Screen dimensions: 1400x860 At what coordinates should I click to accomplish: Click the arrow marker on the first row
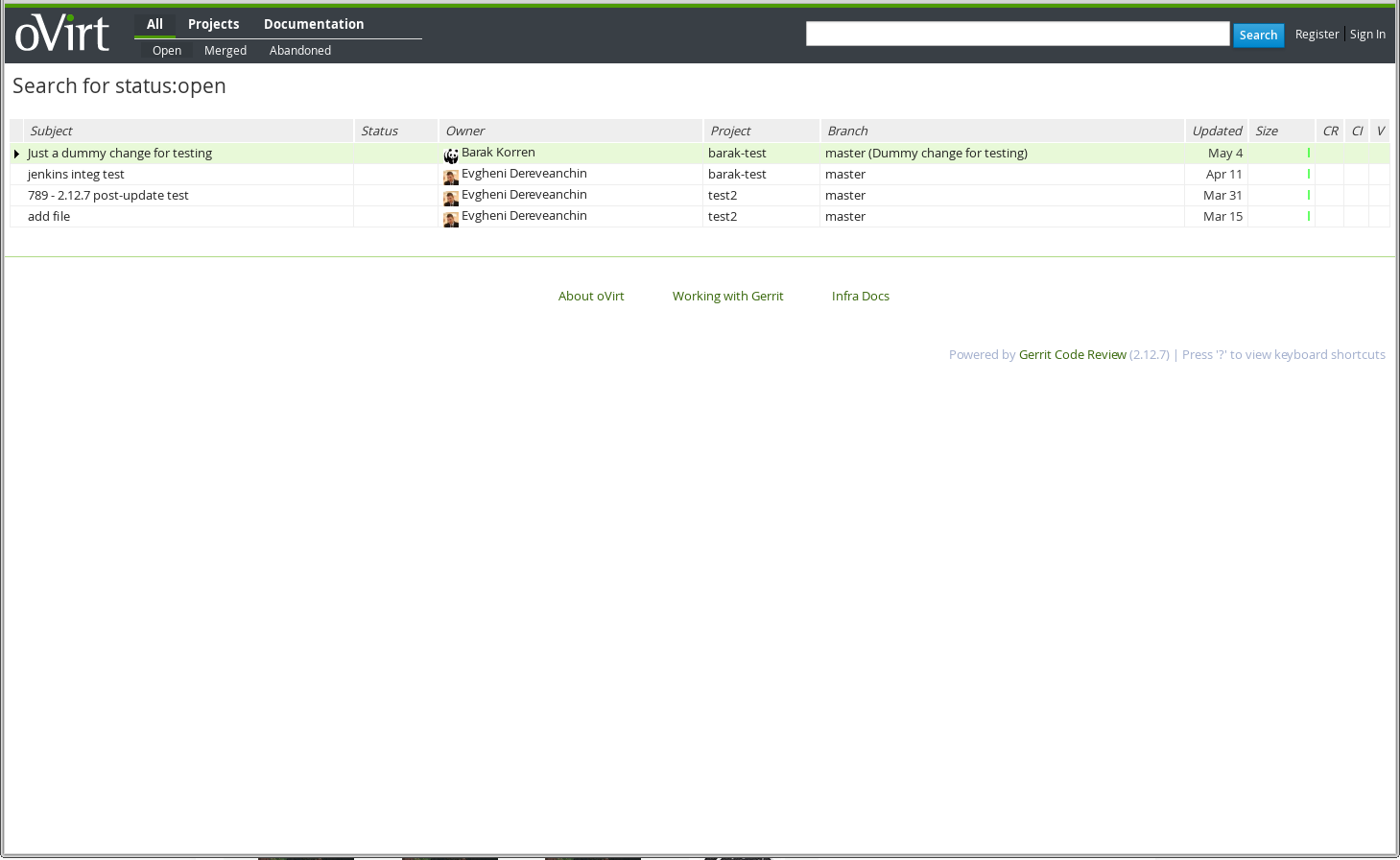coord(16,154)
